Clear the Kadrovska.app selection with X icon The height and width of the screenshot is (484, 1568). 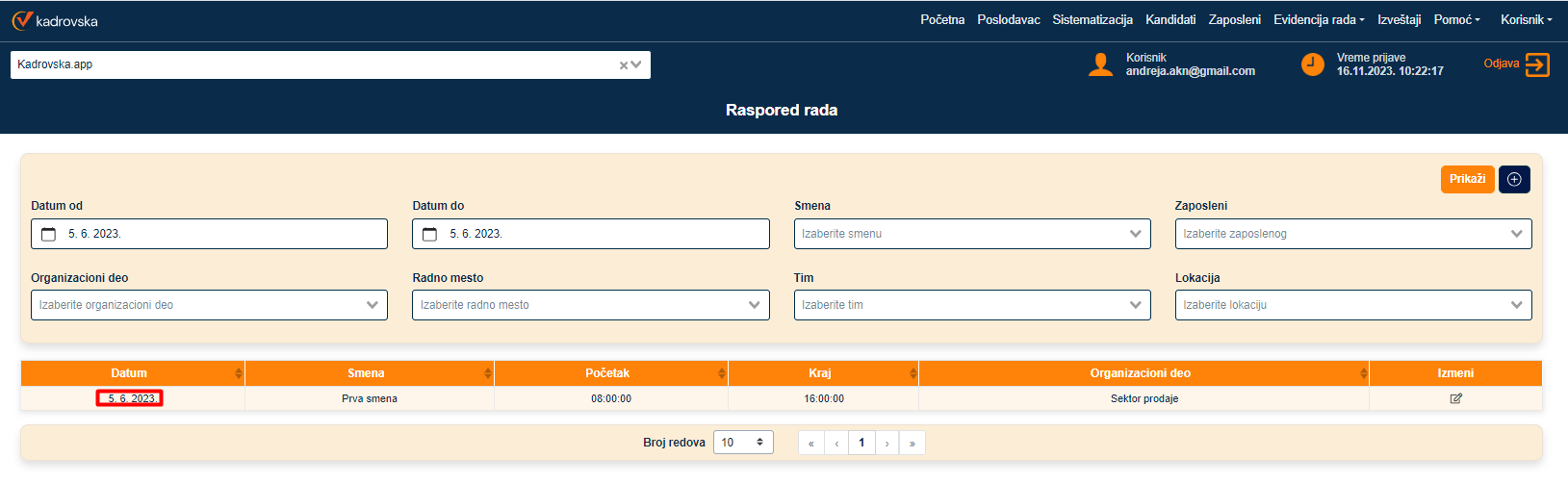(623, 65)
